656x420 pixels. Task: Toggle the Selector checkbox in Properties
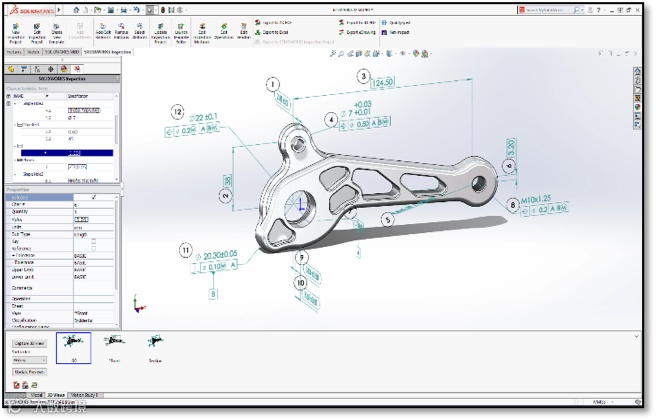pos(94,197)
